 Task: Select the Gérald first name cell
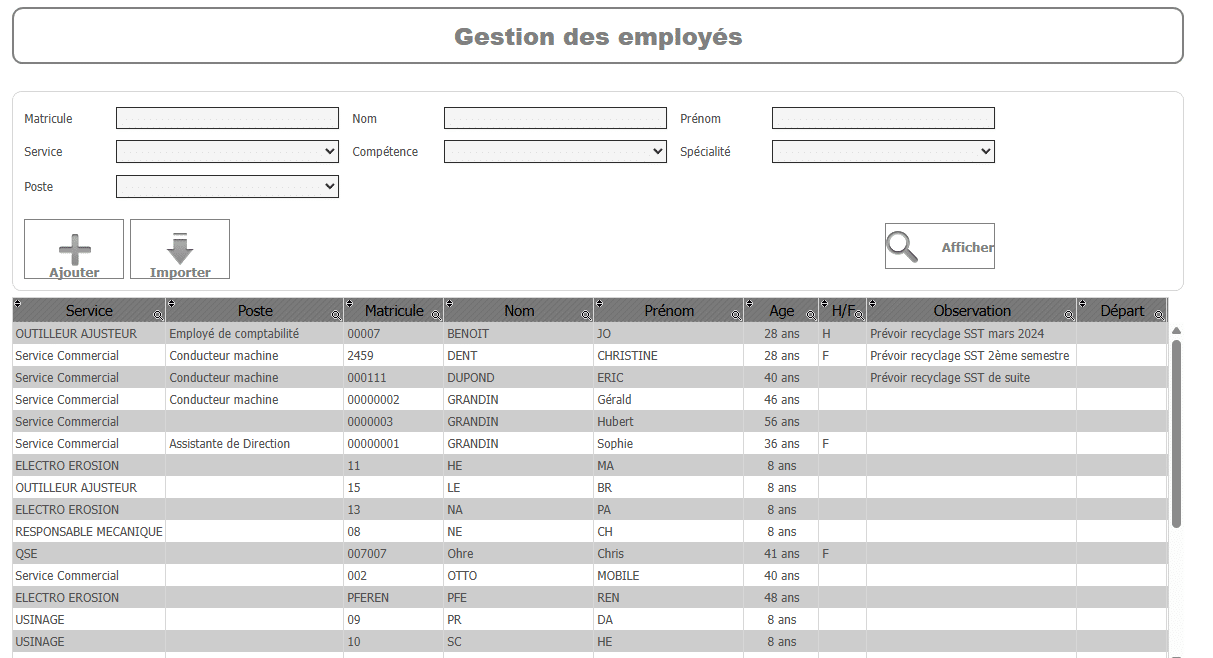click(669, 400)
